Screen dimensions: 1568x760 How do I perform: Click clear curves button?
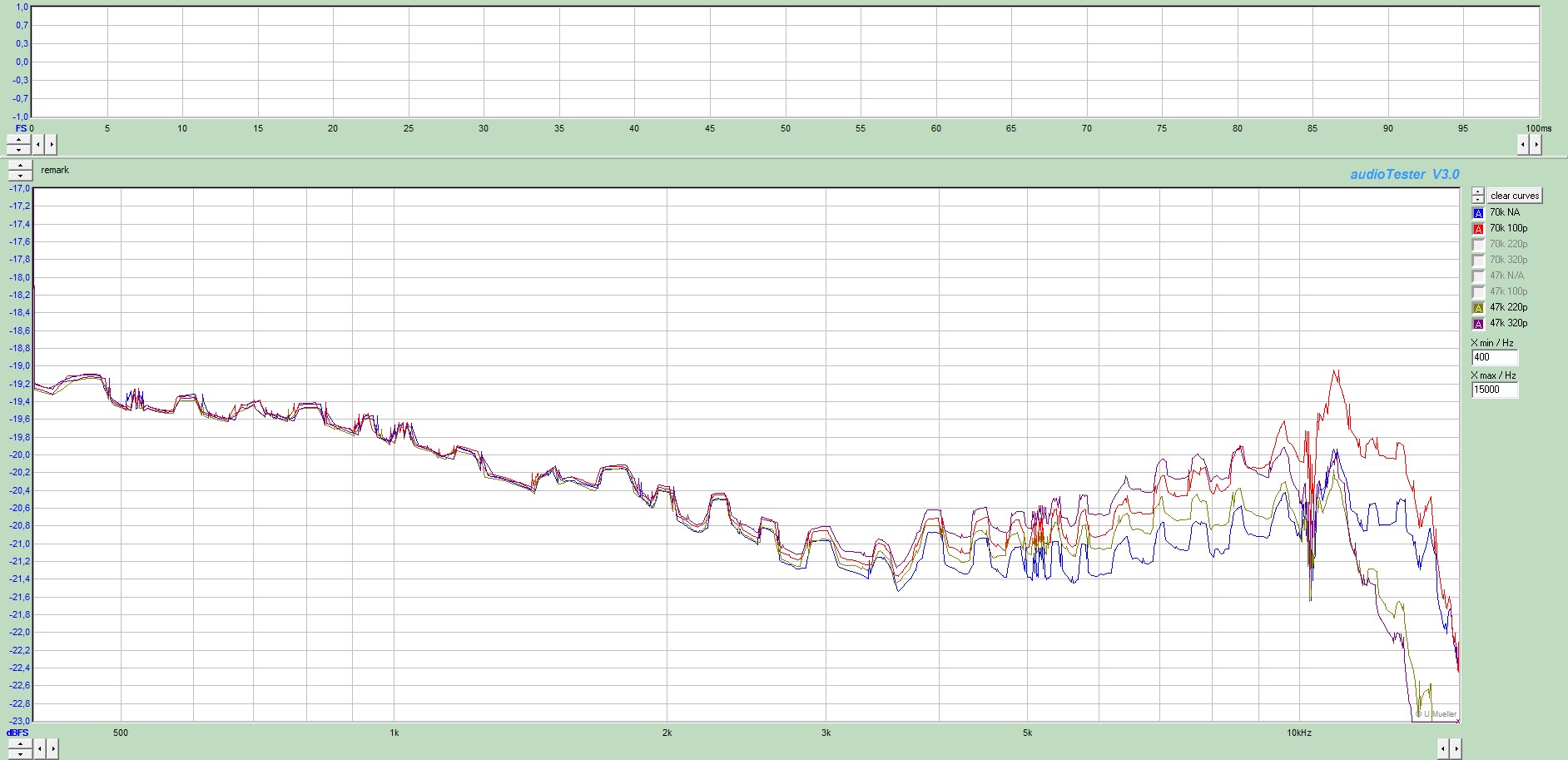[x=1514, y=196]
